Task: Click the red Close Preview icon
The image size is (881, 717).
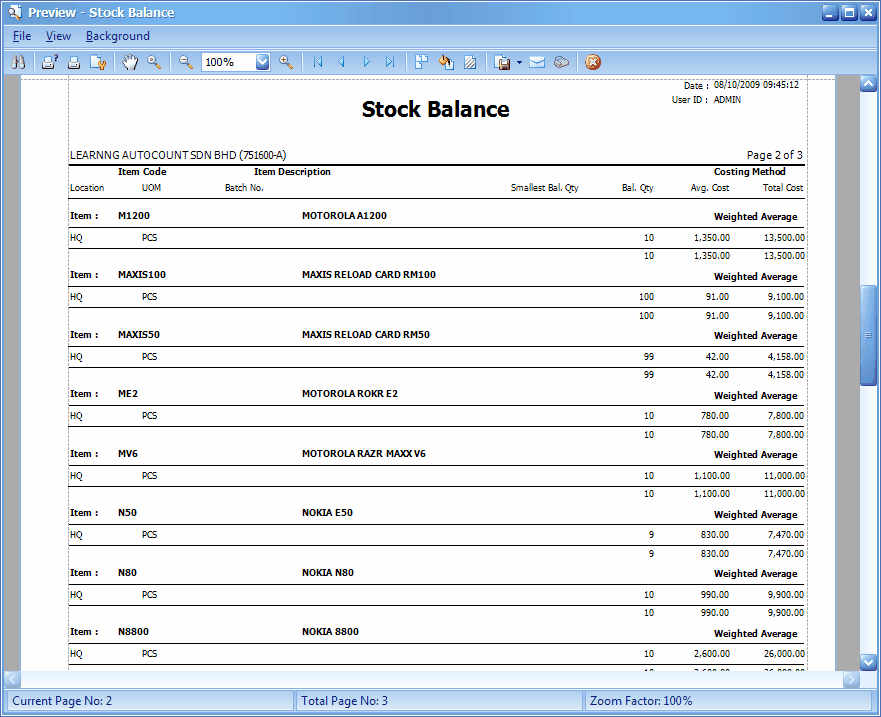Action: [x=593, y=62]
